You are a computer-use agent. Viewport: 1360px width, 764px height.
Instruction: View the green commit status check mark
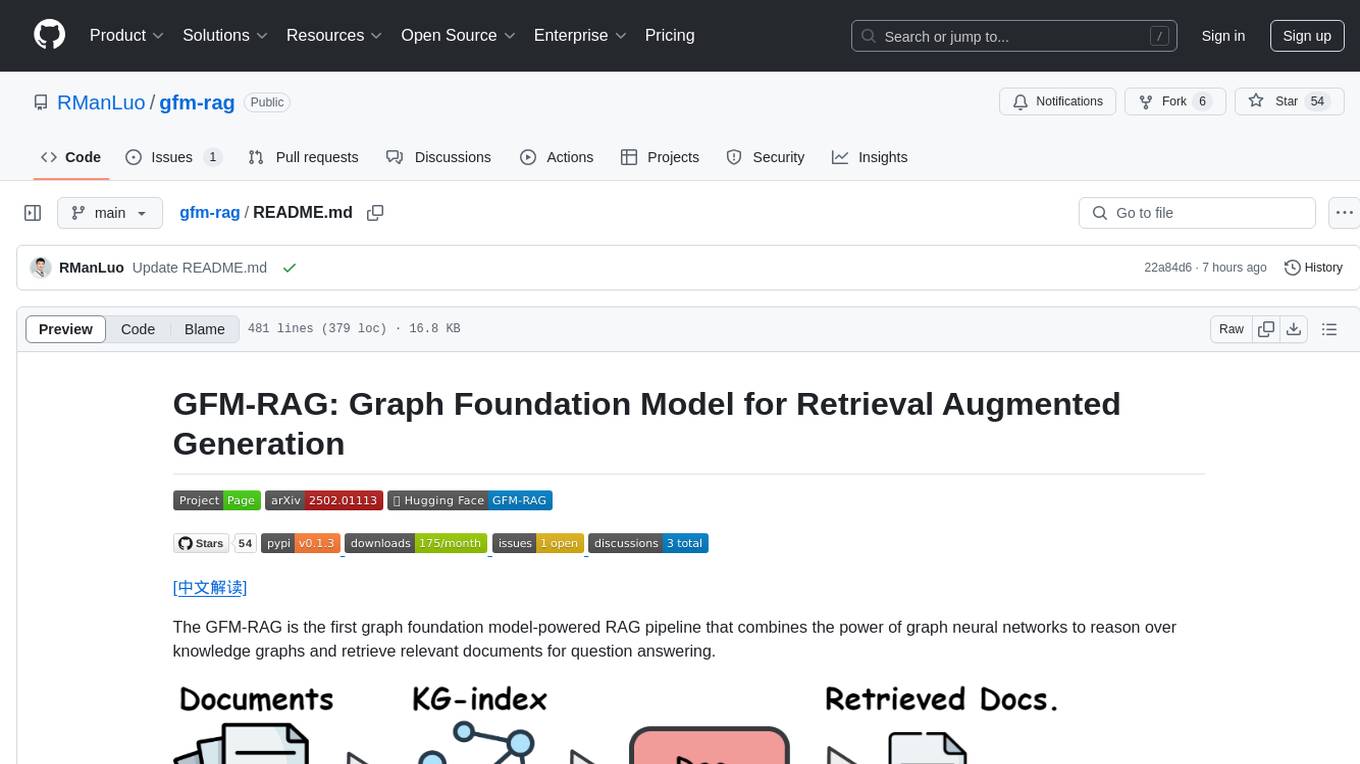[289, 267]
